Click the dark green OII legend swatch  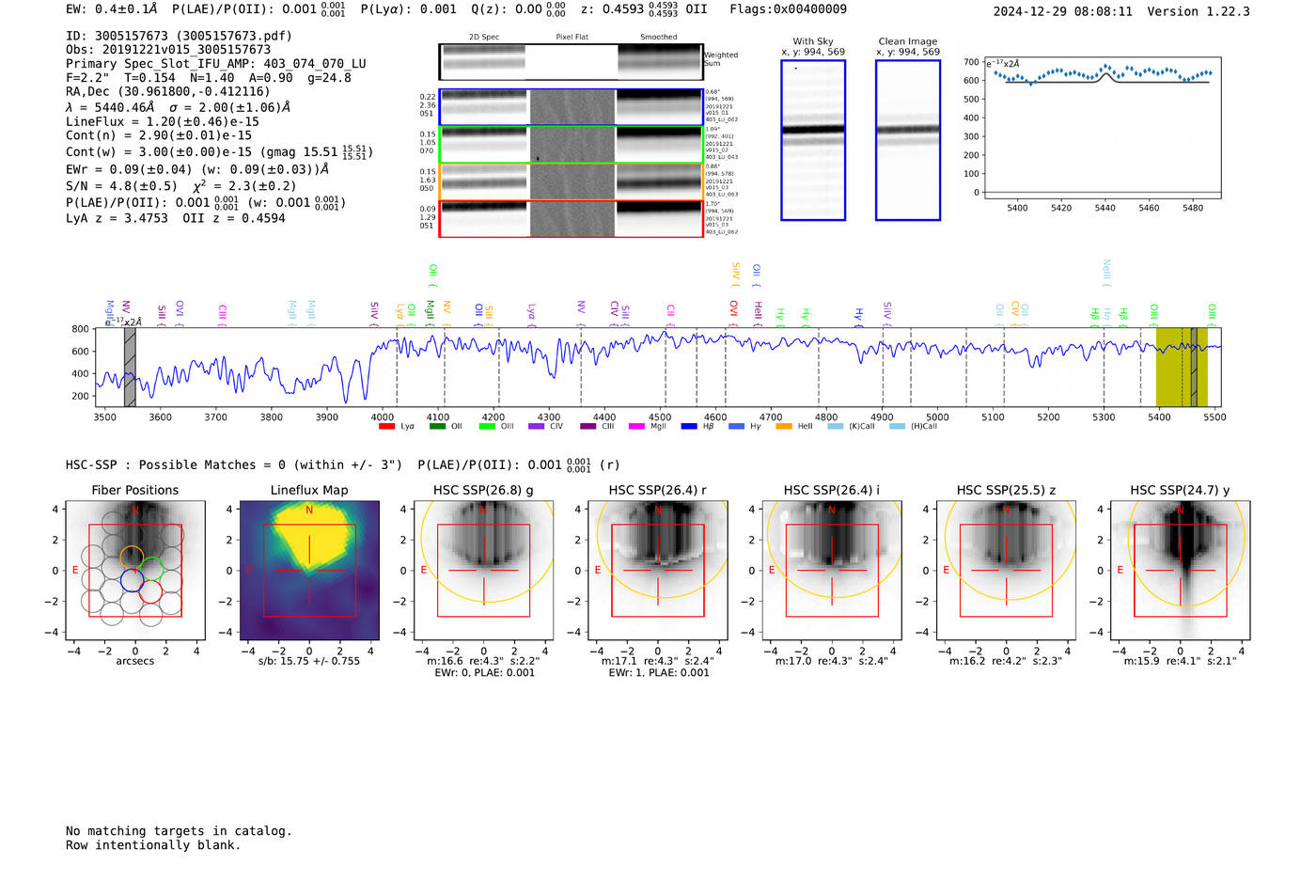437,427
